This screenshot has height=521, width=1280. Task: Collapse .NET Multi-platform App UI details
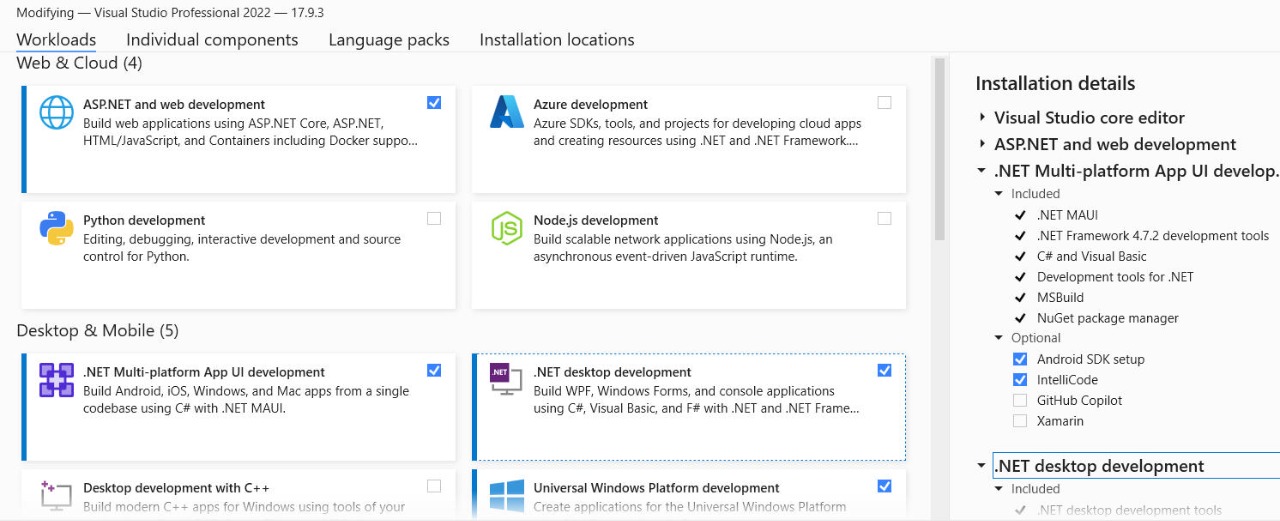tap(982, 171)
